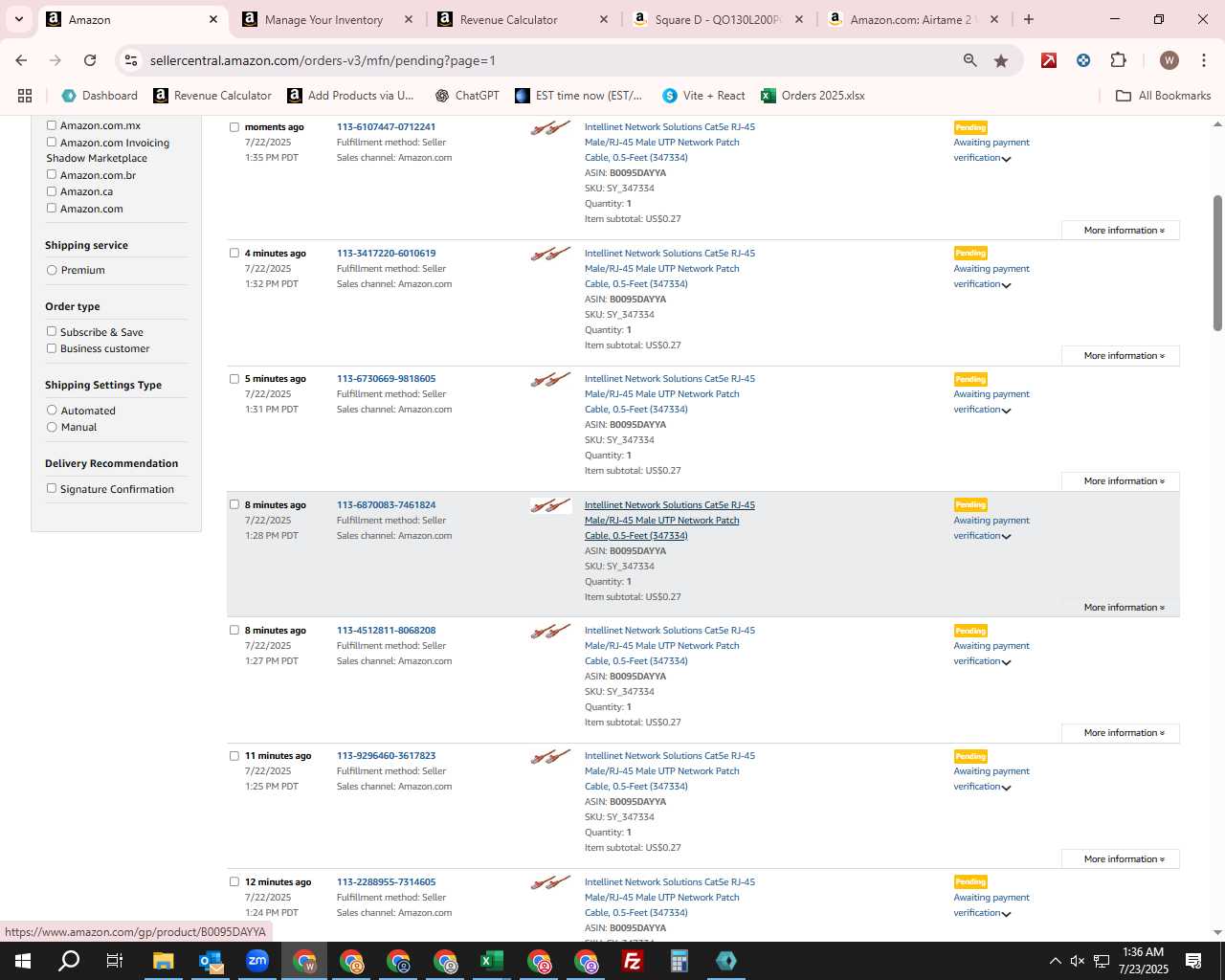Open Excel from the taskbar
This screenshot has height=980, width=1225.
tap(492, 961)
